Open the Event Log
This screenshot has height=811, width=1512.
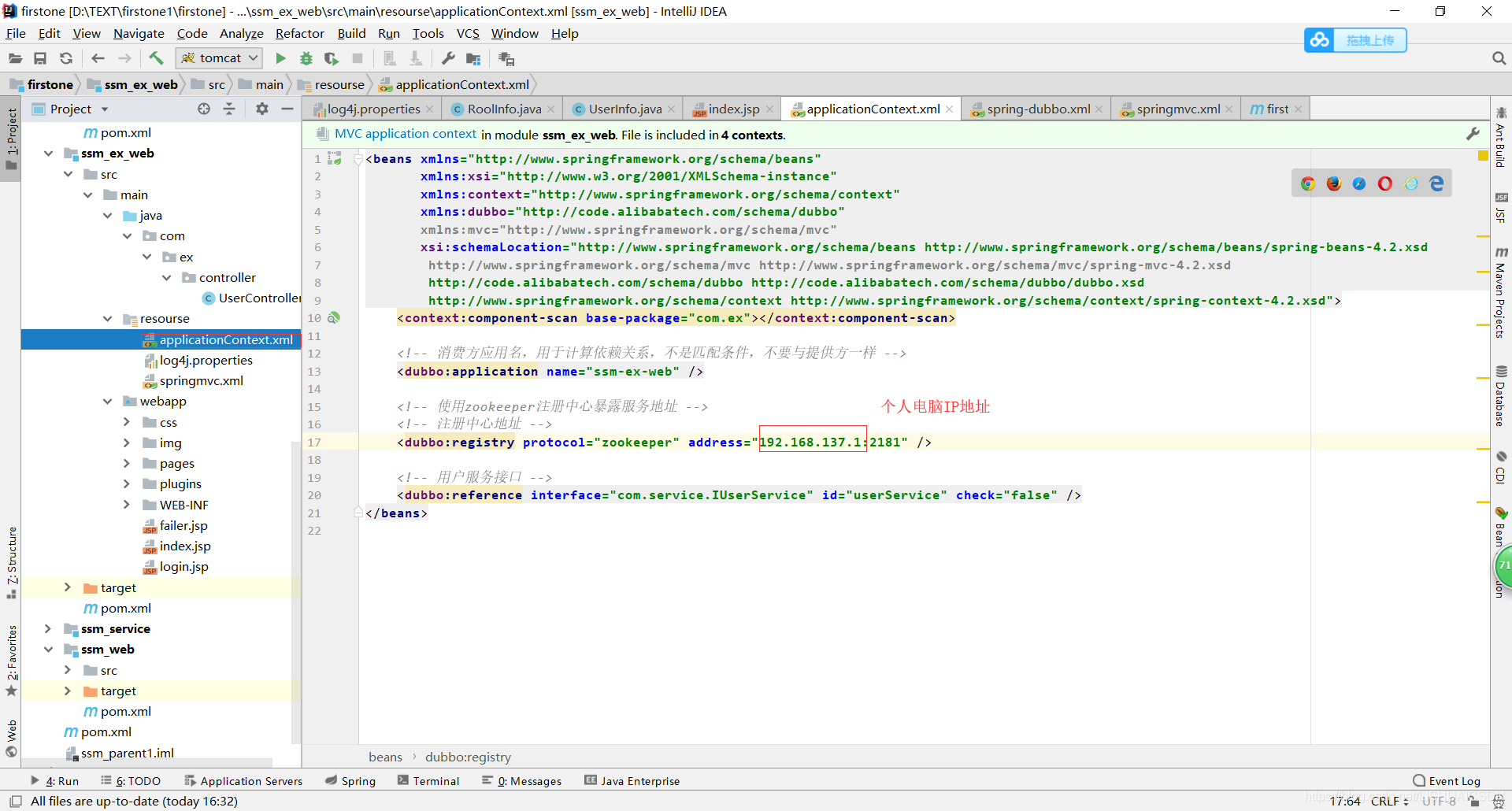(1447, 781)
